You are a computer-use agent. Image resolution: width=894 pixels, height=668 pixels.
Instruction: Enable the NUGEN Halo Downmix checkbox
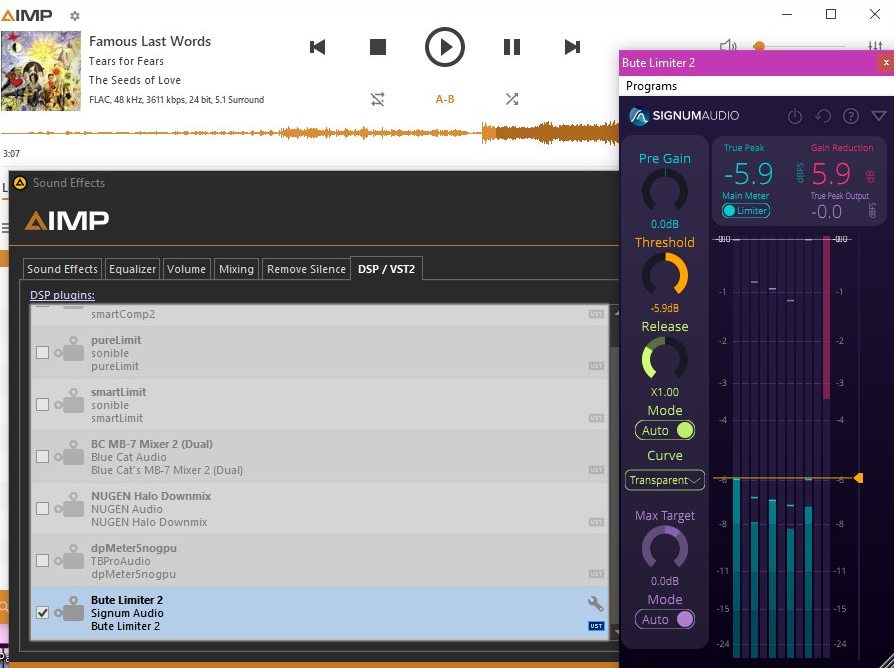42,508
